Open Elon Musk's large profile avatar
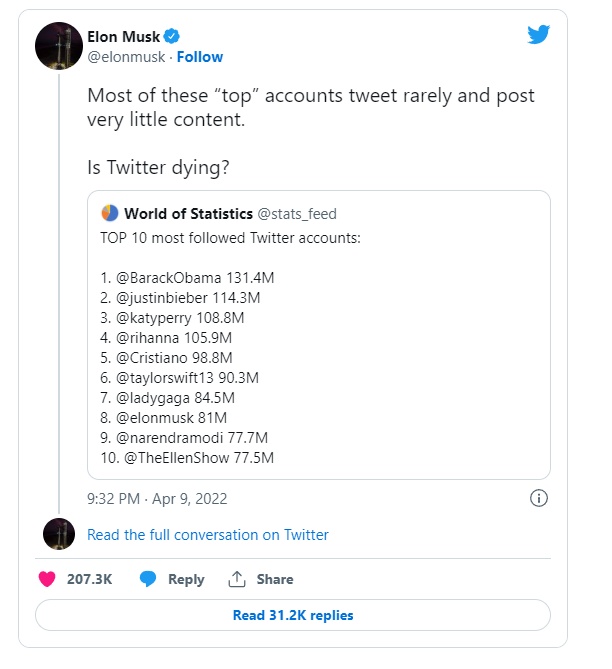This screenshot has width=612, height=669. point(59,46)
